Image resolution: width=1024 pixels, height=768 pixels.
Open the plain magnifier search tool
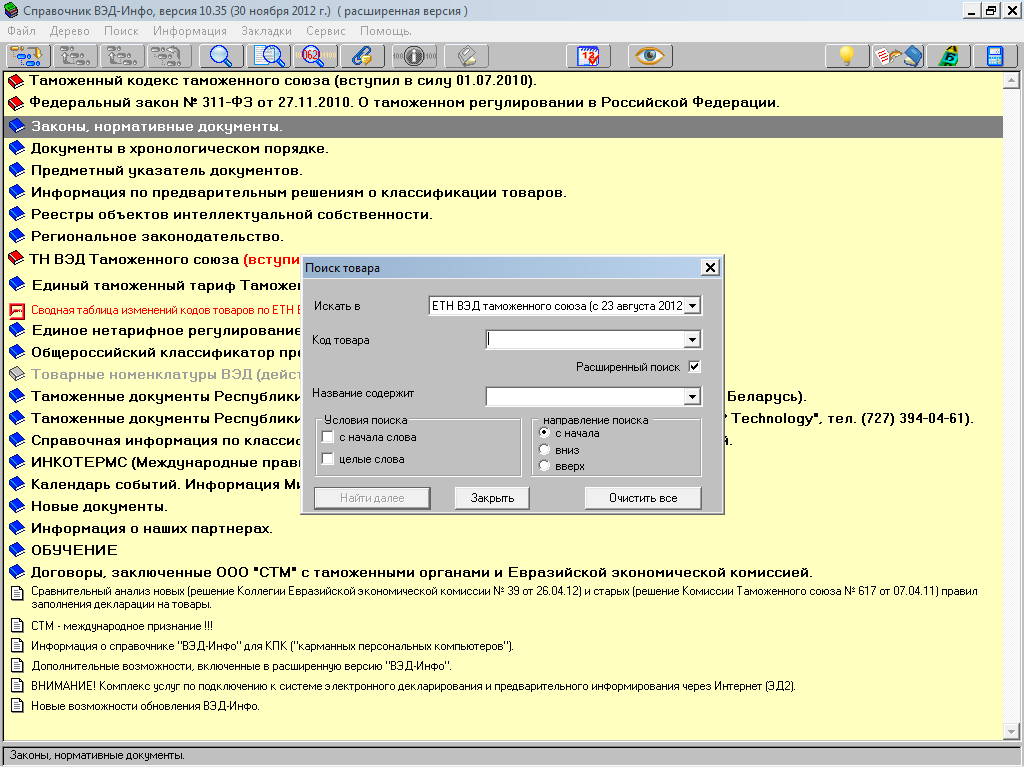click(x=221, y=56)
